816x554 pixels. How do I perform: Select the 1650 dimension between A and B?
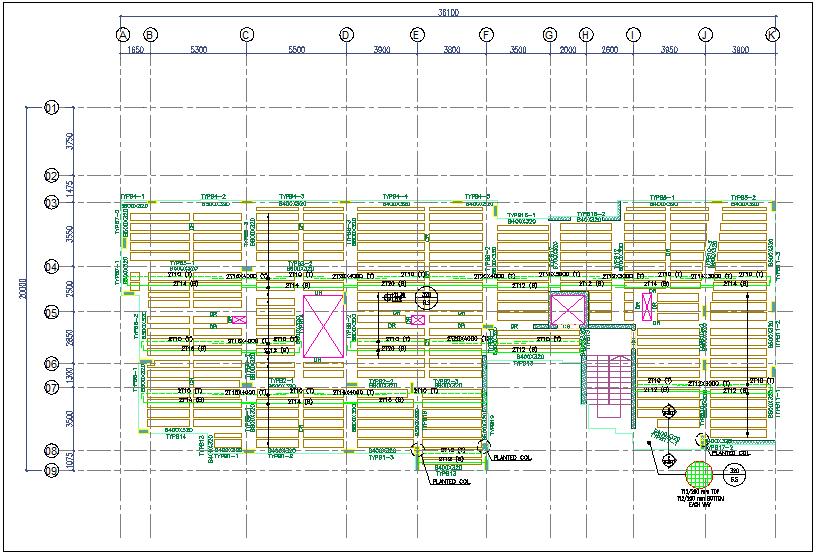point(136,50)
